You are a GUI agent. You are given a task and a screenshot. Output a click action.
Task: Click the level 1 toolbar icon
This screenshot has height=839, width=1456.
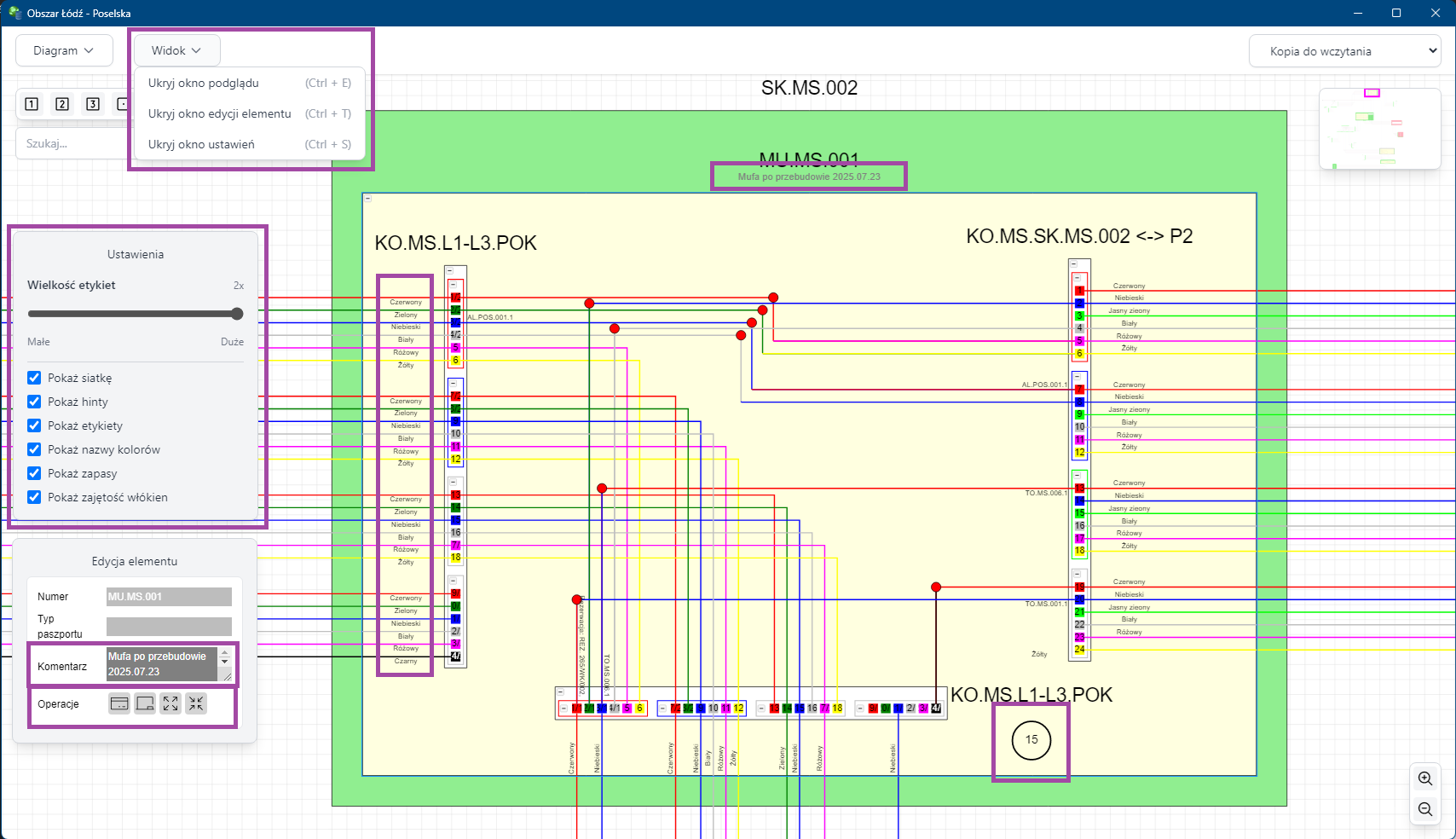[32, 104]
